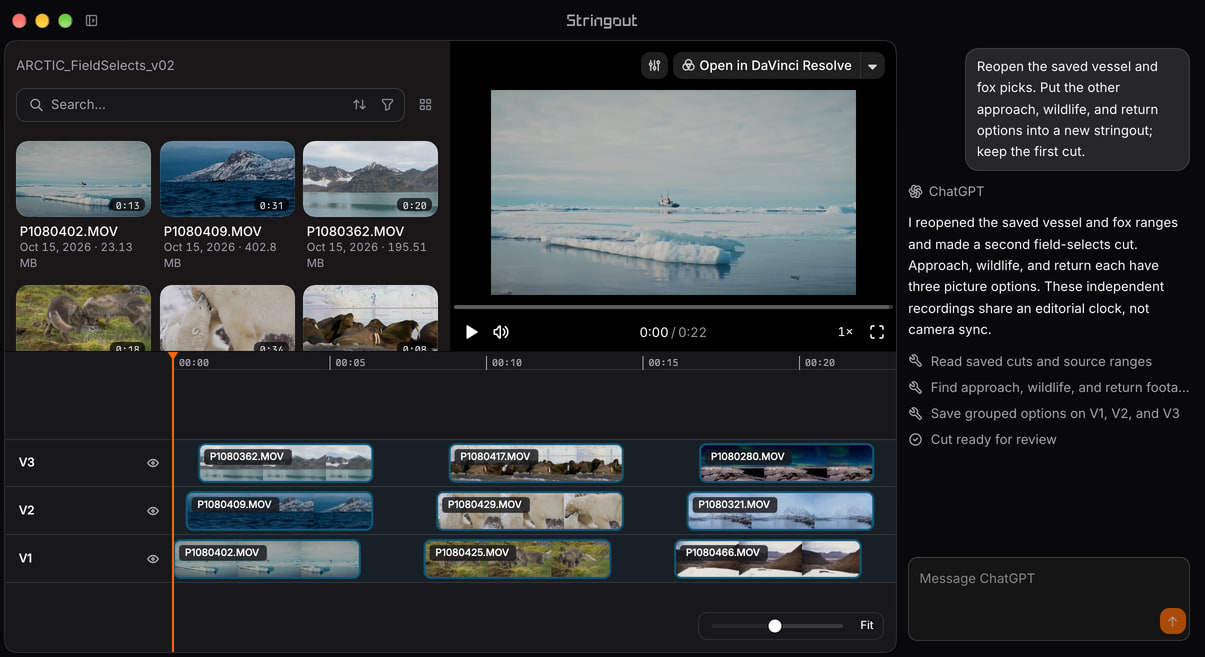This screenshot has width=1205, height=657.
Task: Open viewer adjustment sliders settings
Action: coord(655,66)
